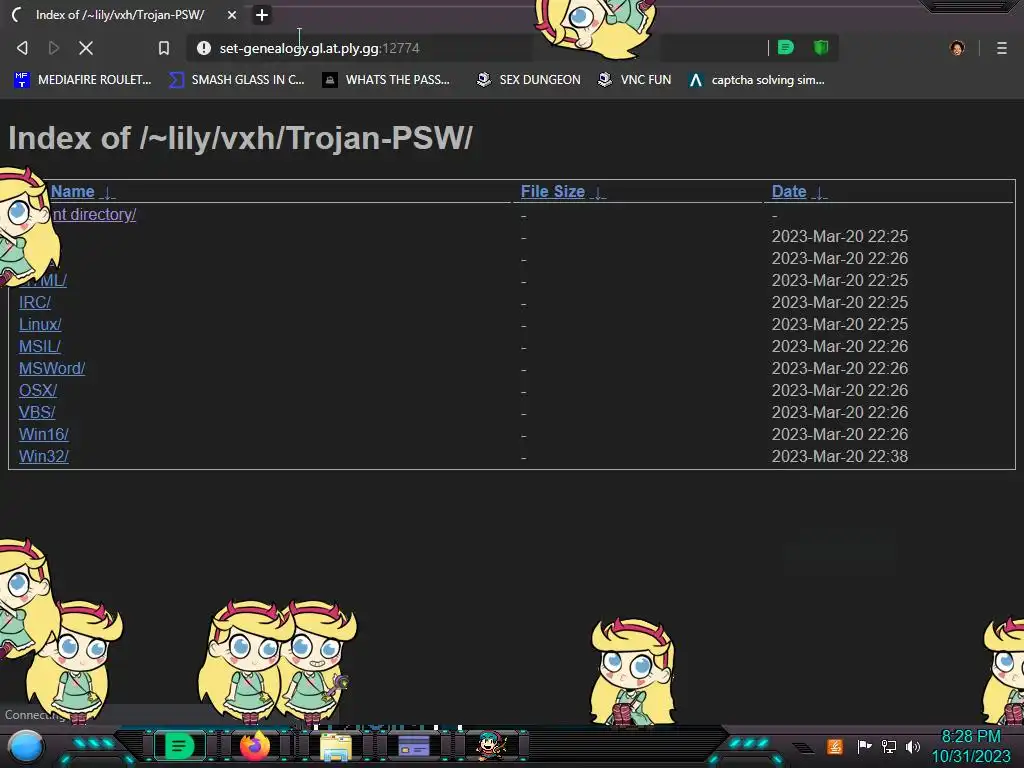This screenshot has height=768, width=1024.
Task: Click the forward navigation arrow
Action: 54,48
